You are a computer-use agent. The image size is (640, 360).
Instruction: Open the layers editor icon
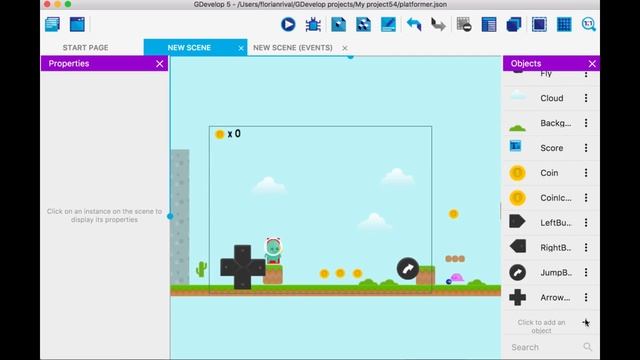point(514,24)
